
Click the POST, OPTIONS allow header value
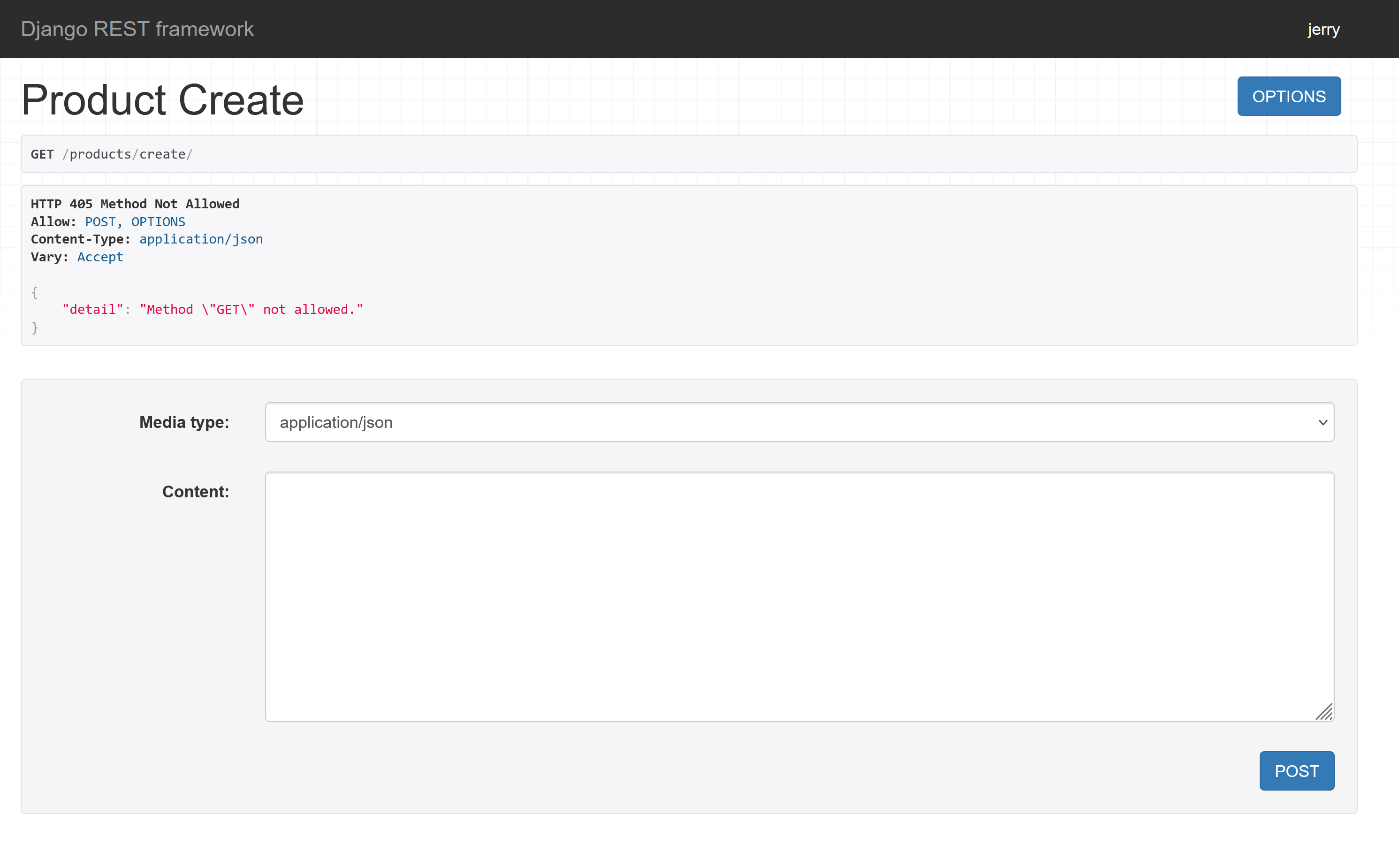(135, 221)
